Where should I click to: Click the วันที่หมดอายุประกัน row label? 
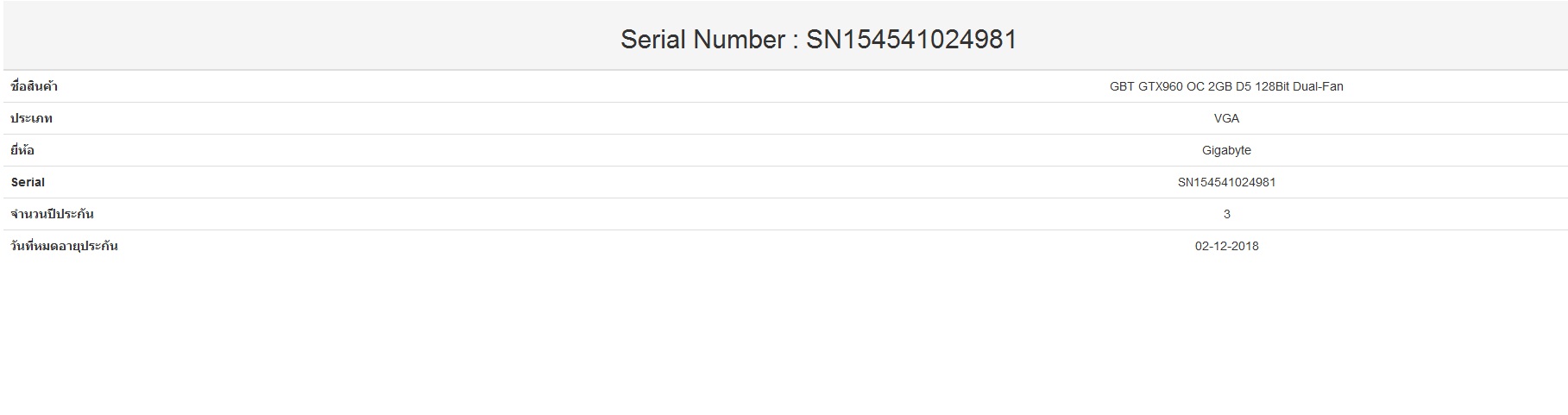(64, 246)
